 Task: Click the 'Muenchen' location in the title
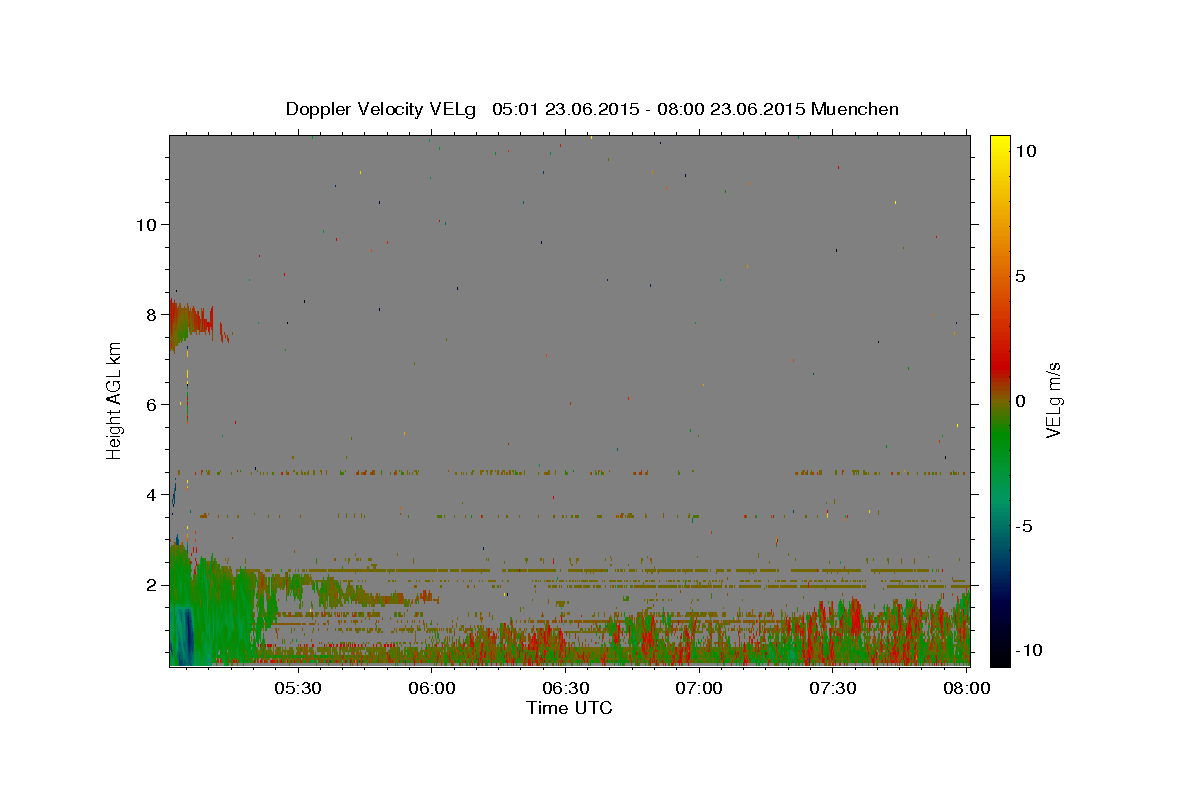click(x=855, y=109)
